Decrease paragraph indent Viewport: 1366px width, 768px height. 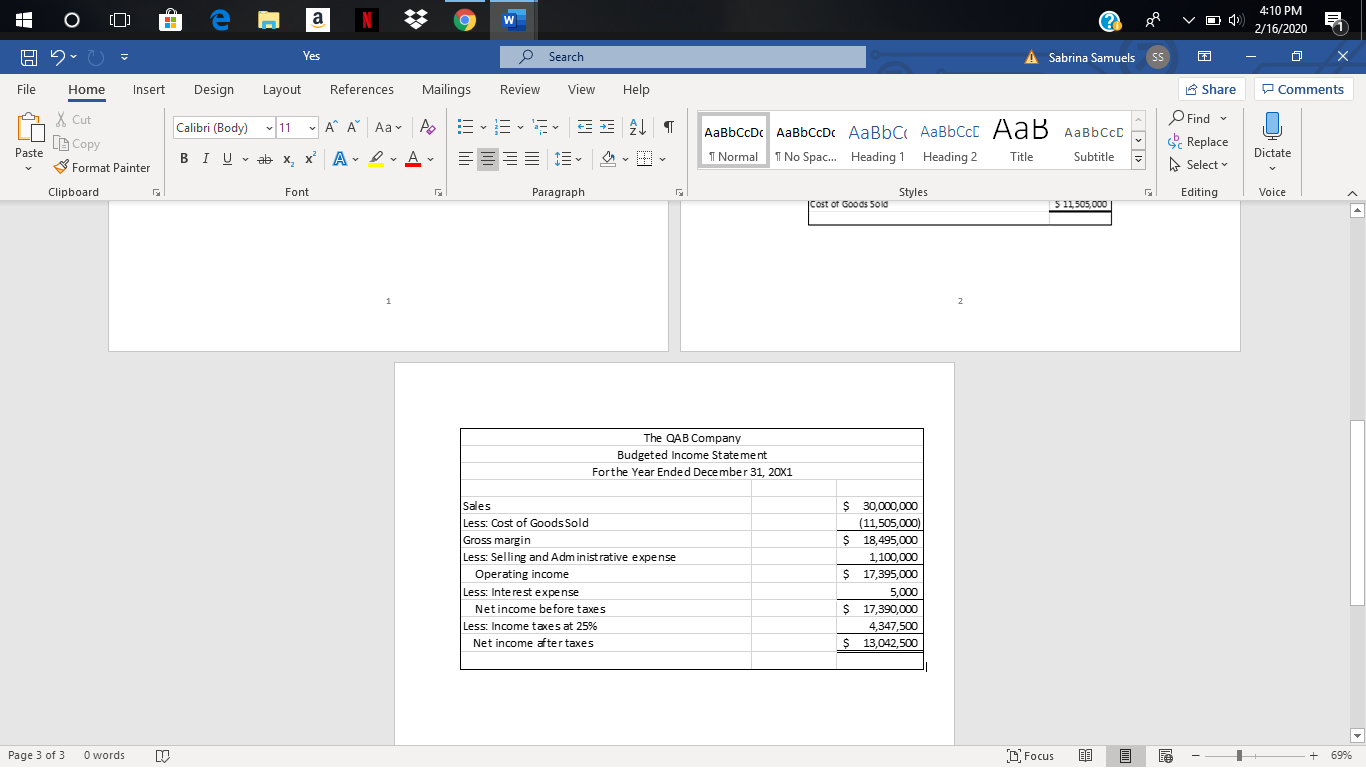[586, 128]
